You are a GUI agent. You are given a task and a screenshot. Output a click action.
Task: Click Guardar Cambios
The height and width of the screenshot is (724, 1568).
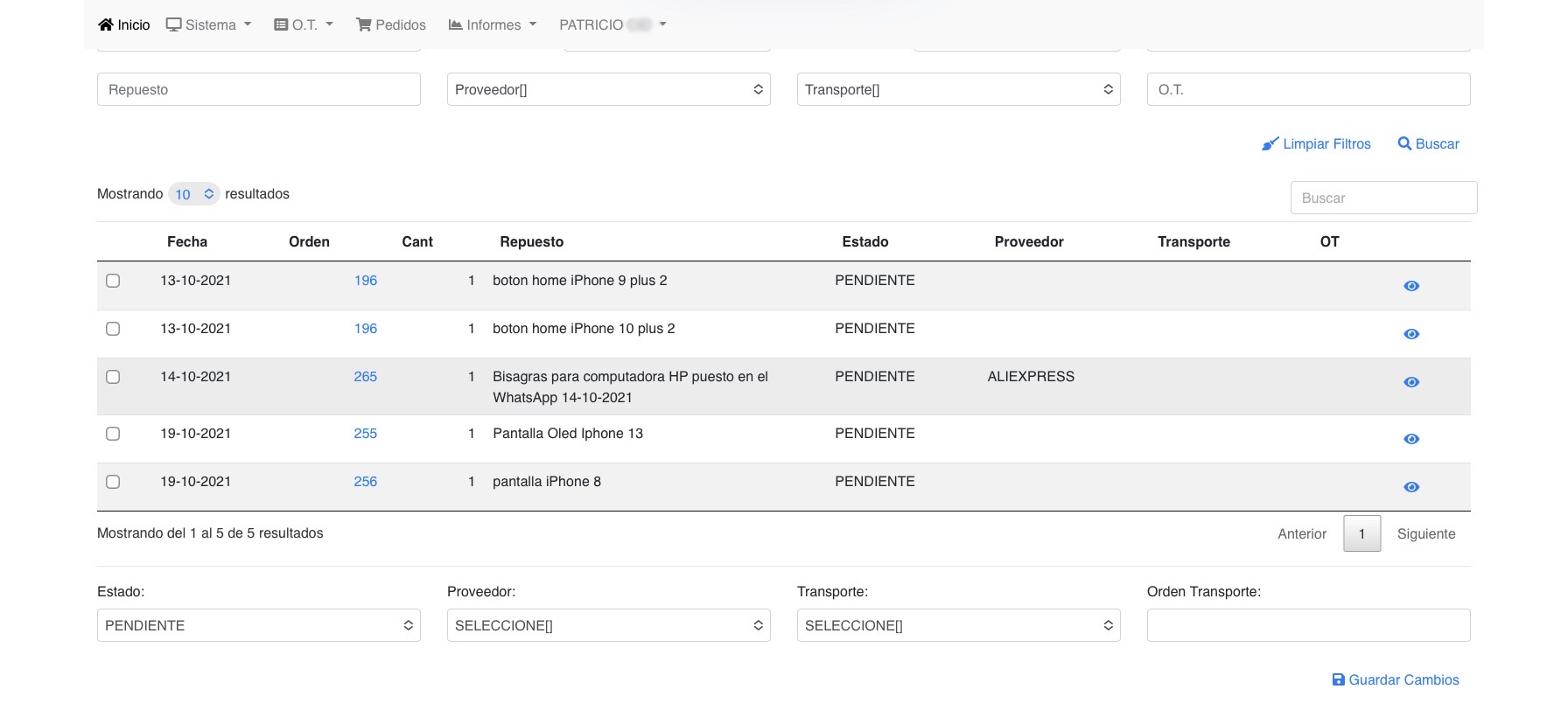click(x=1396, y=679)
